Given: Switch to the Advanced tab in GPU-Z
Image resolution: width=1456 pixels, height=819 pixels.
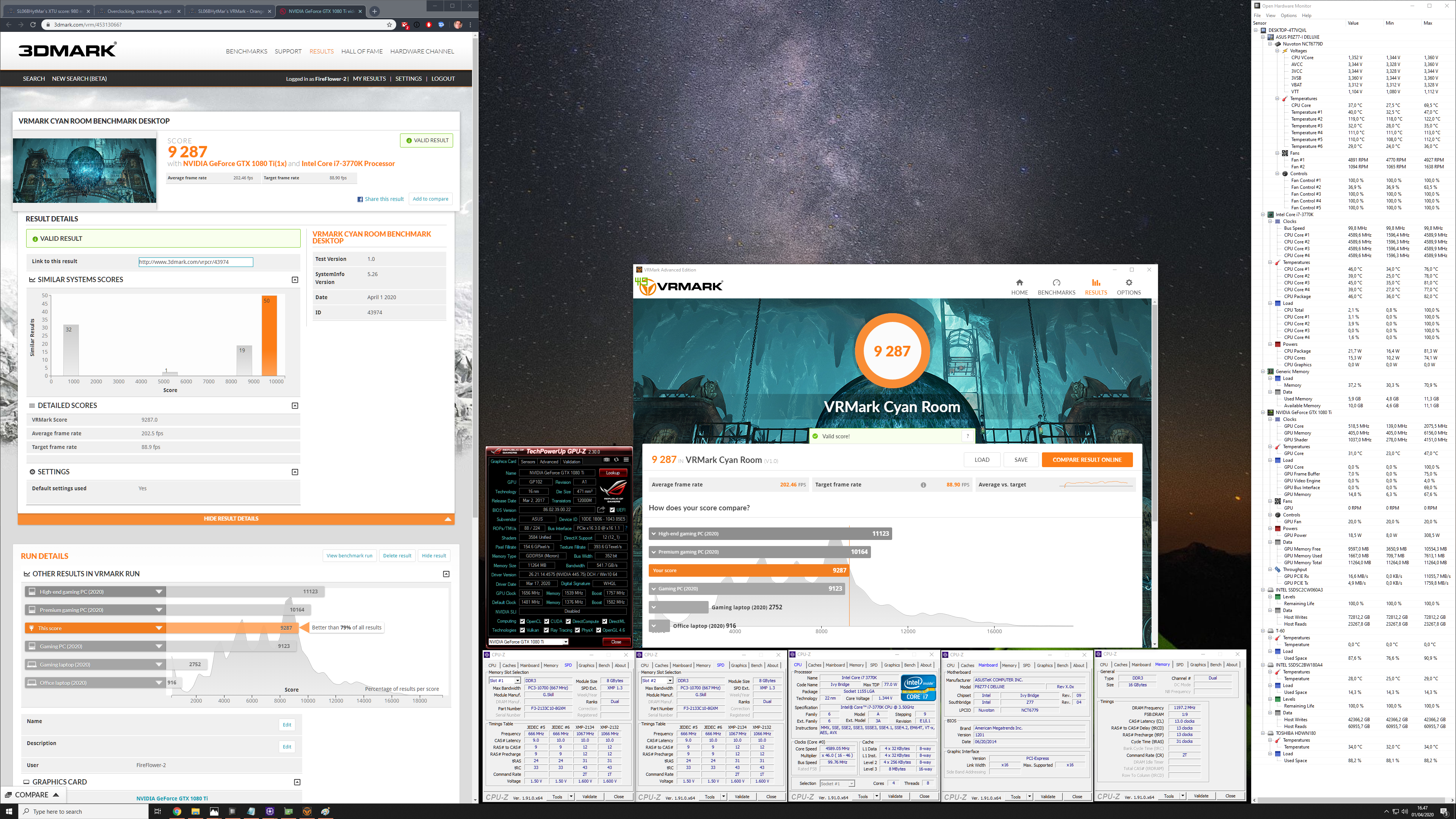Looking at the screenshot, I should click(549, 461).
